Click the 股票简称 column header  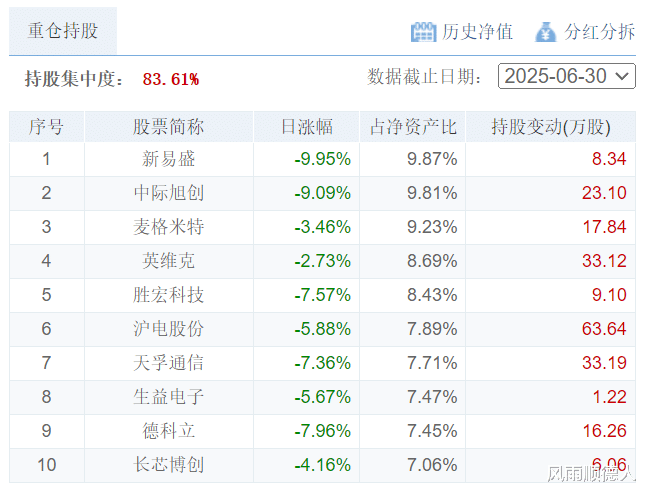pos(169,127)
